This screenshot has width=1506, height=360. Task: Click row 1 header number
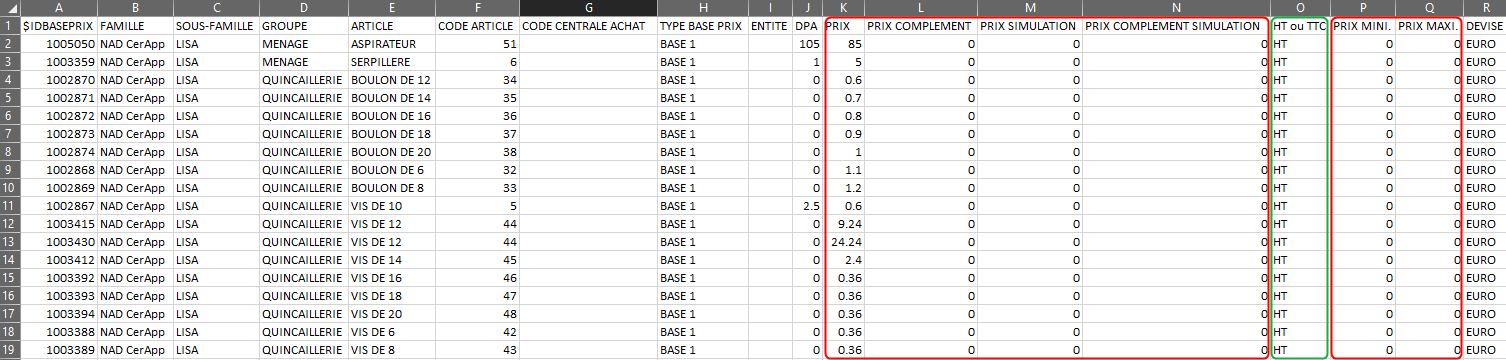click(x=9, y=25)
